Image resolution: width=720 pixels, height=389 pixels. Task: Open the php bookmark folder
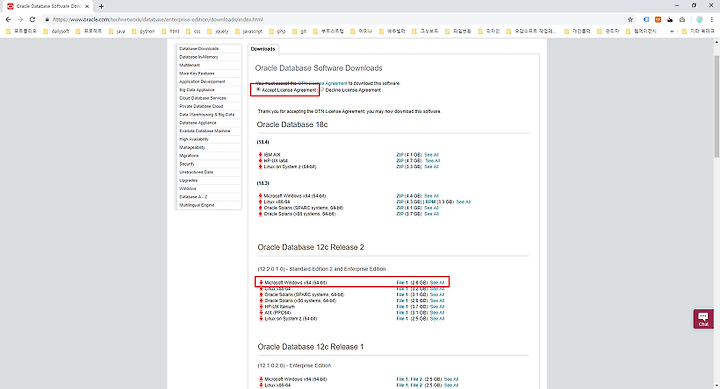[277, 31]
